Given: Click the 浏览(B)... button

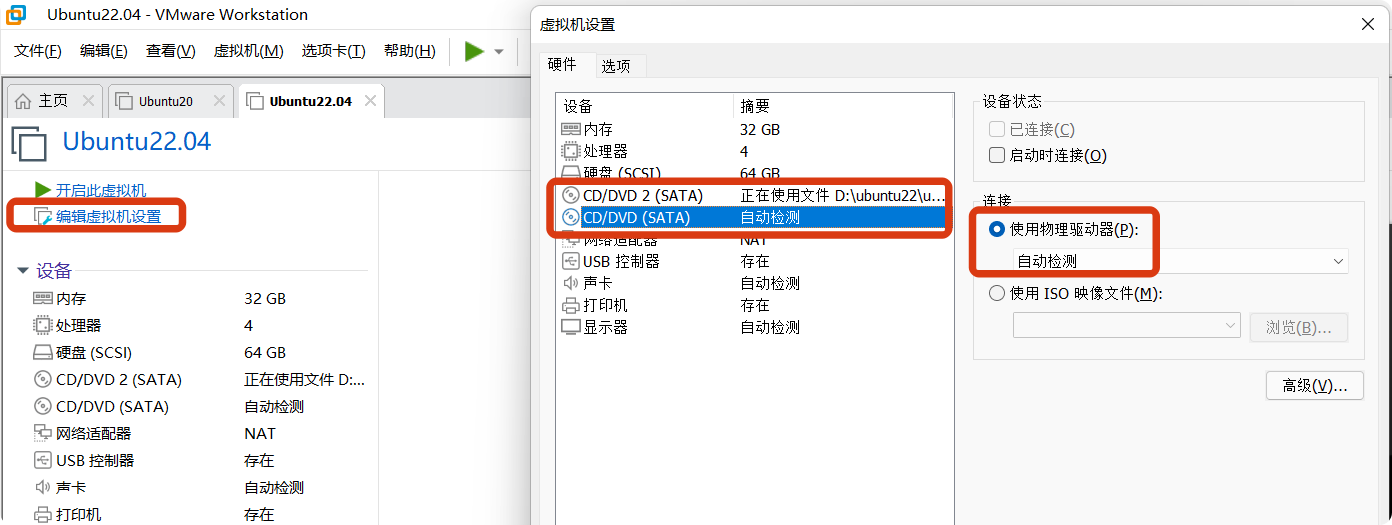Looking at the screenshot, I should coord(1299,327).
